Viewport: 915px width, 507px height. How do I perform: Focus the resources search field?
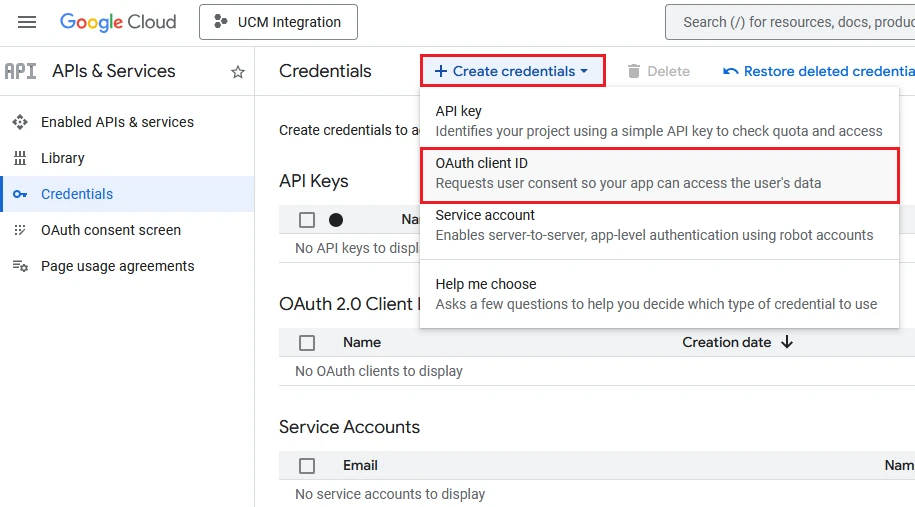[790, 22]
